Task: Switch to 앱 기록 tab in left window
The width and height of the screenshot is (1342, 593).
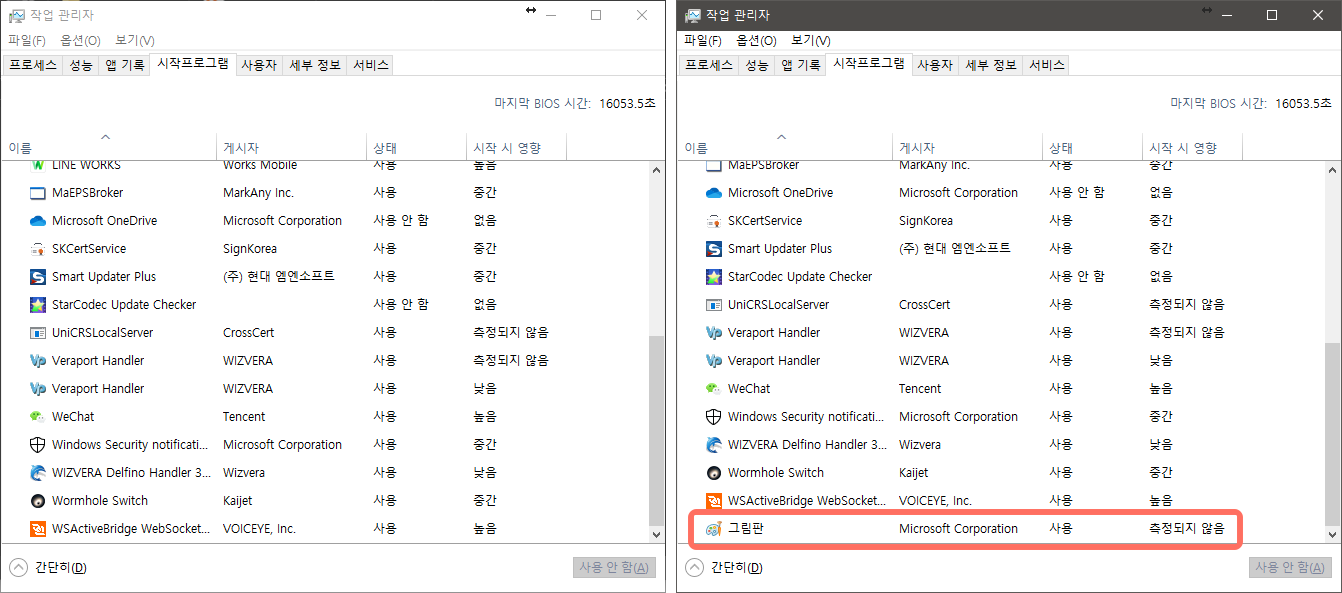Action: point(126,65)
